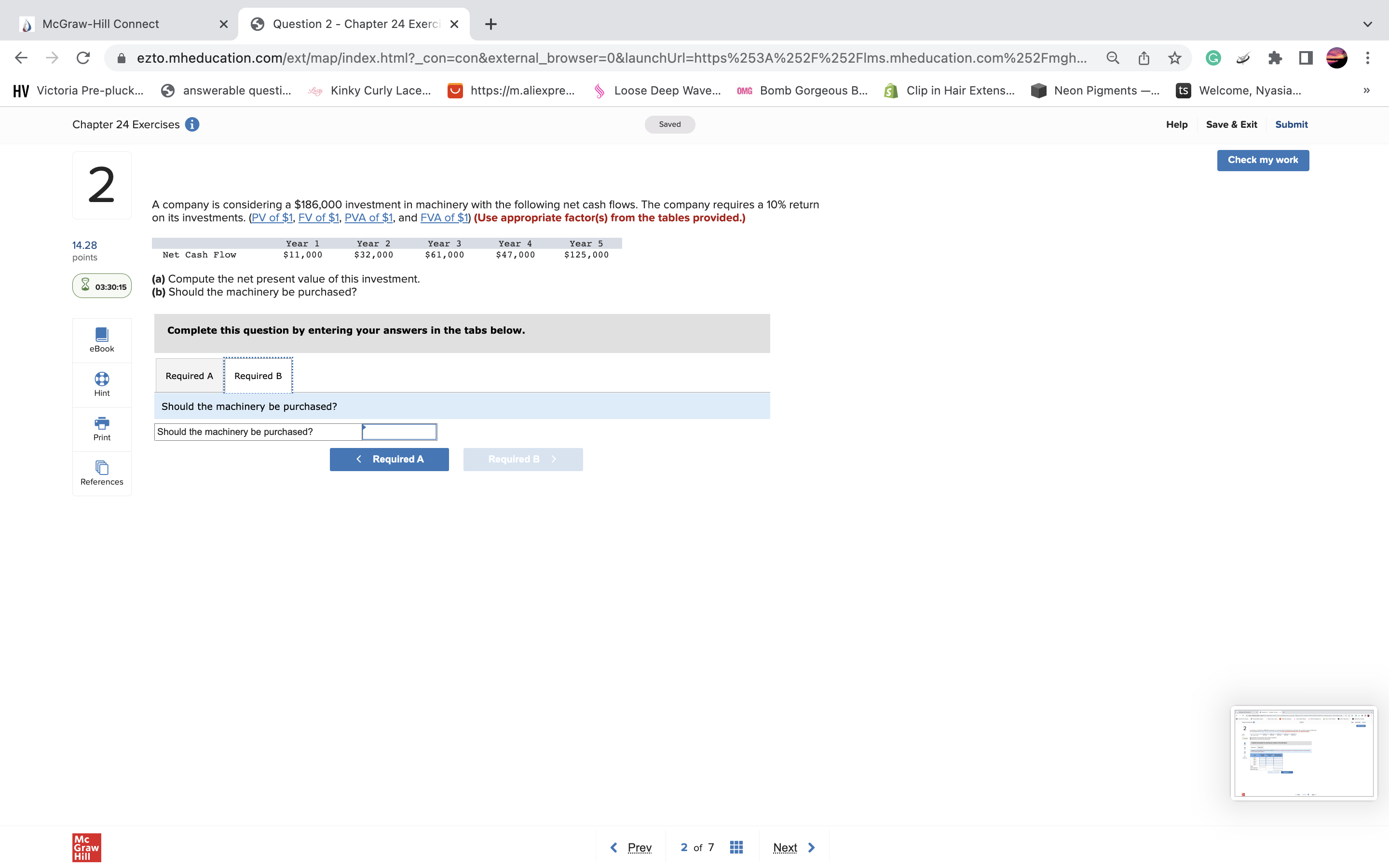The width and height of the screenshot is (1389, 868).
Task: Click the Print icon in sidebar
Action: [102, 428]
